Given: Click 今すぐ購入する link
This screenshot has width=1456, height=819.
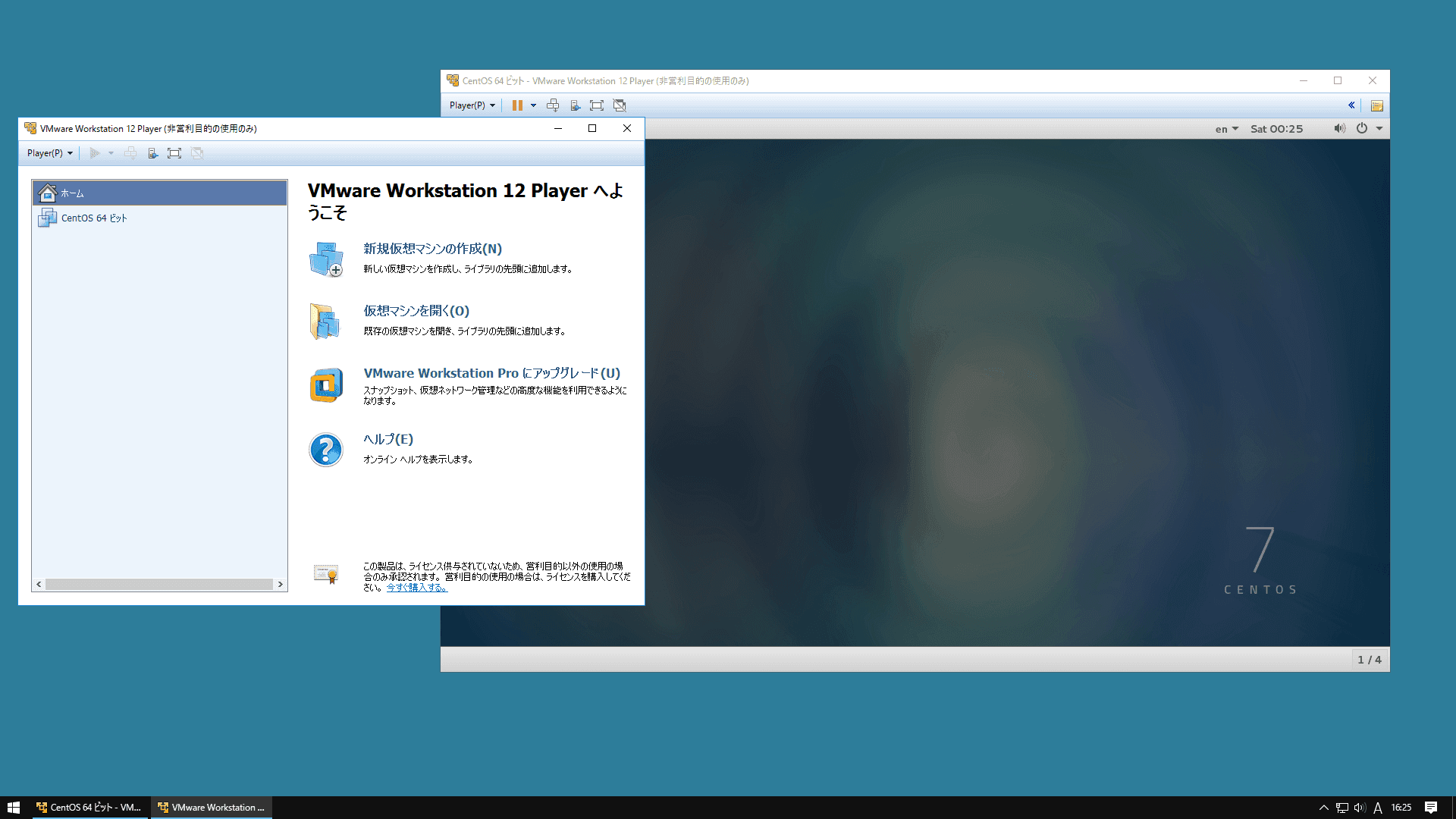Looking at the screenshot, I should 417,588.
